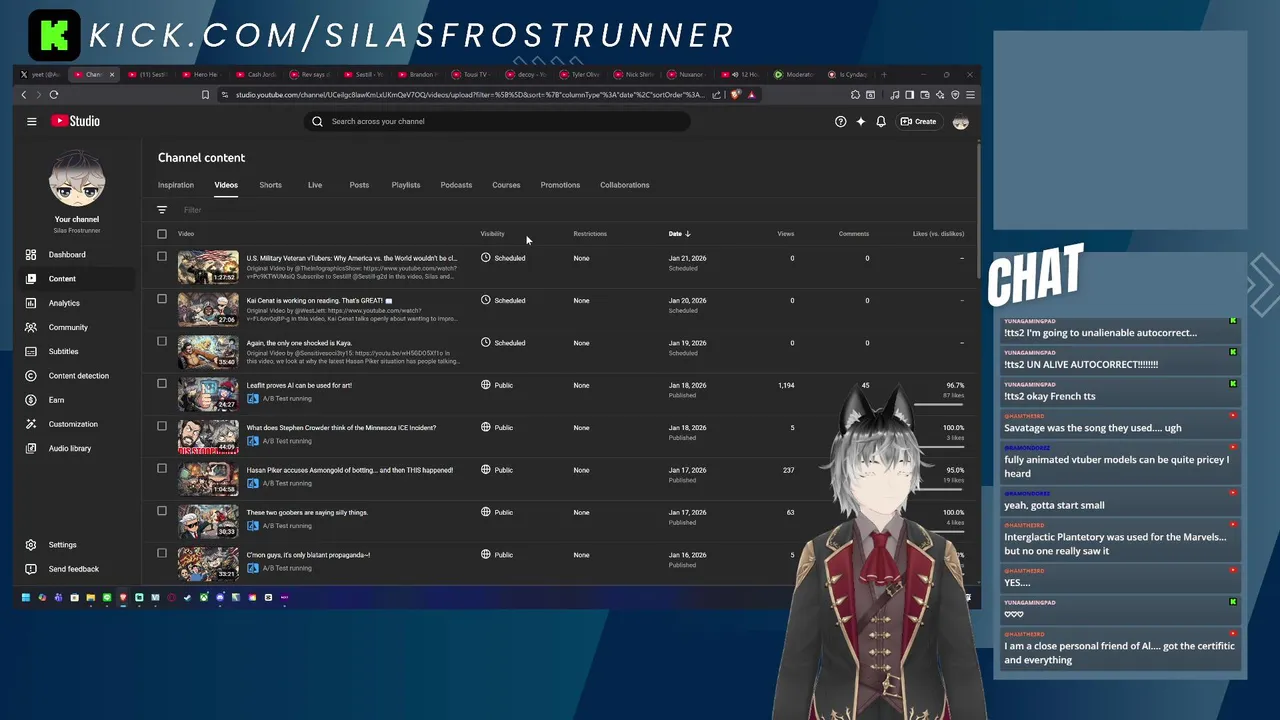Switch to the Inspiration tab
Image resolution: width=1280 pixels, height=720 pixels.
click(x=176, y=185)
